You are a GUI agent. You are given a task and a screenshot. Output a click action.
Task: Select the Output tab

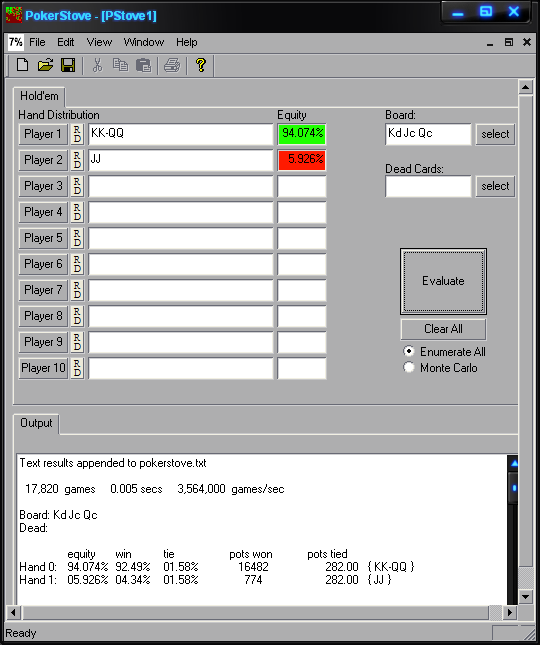point(36,423)
